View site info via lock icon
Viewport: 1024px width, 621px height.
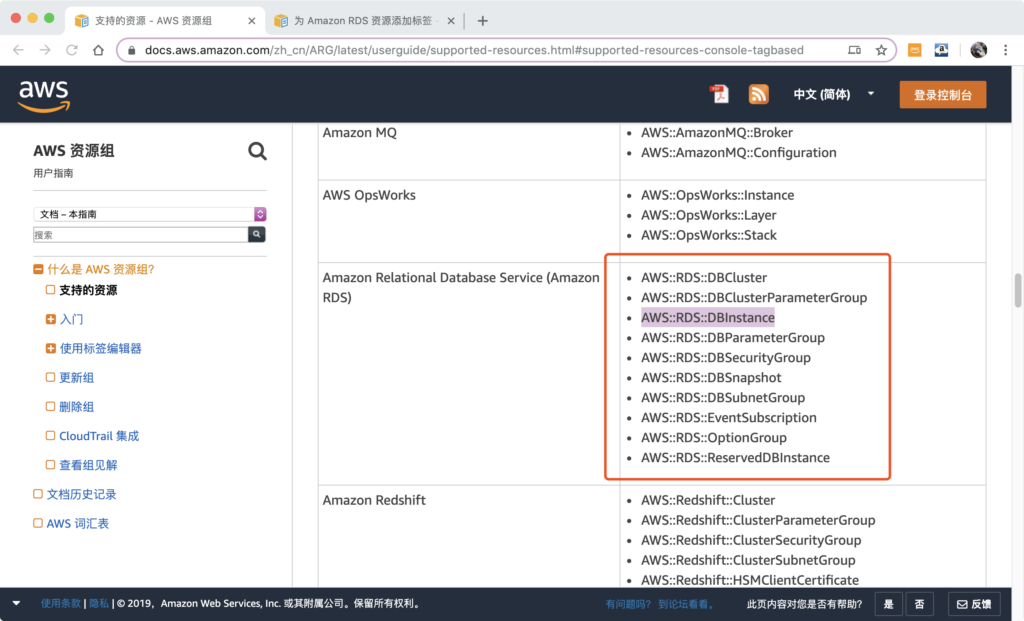(131, 50)
